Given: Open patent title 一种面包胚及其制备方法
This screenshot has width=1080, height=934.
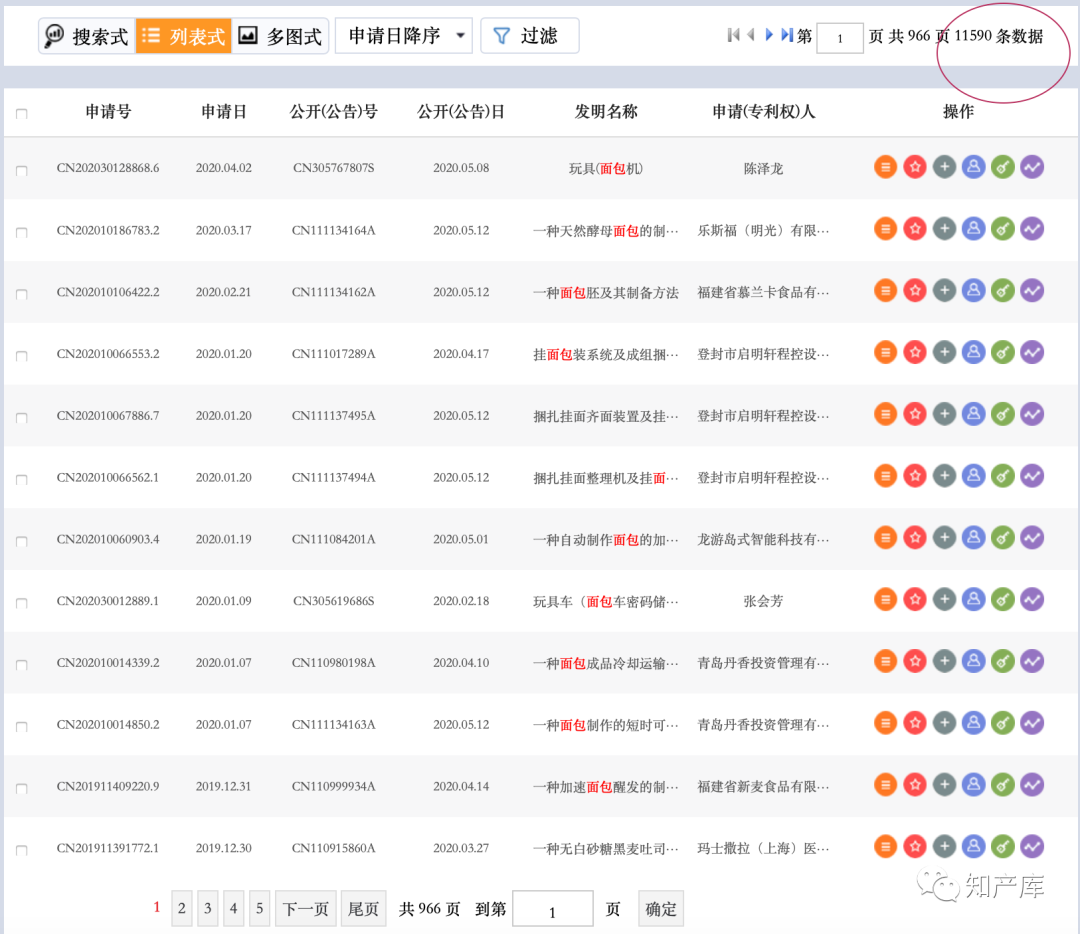Looking at the screenshot, I should tap(605, 293).
